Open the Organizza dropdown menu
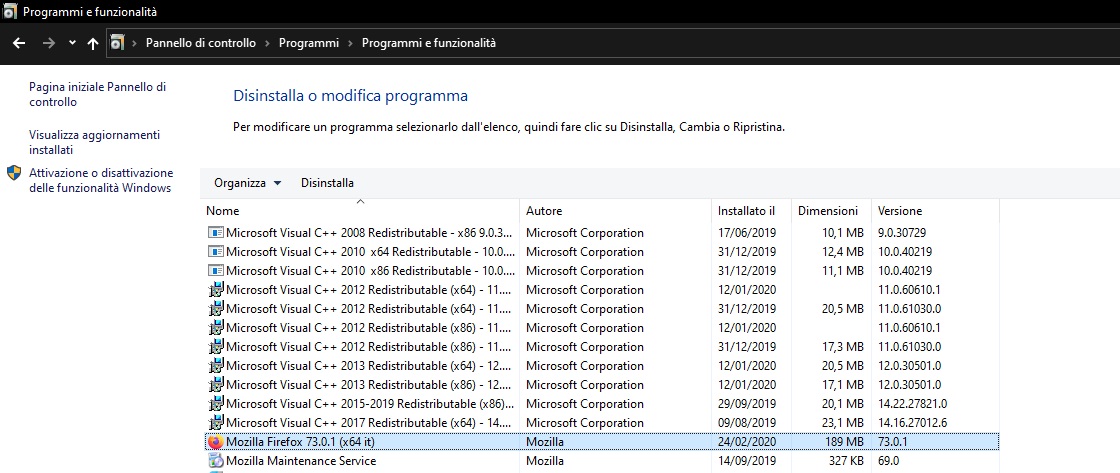 pyautogui.click(x=247, y=183)
